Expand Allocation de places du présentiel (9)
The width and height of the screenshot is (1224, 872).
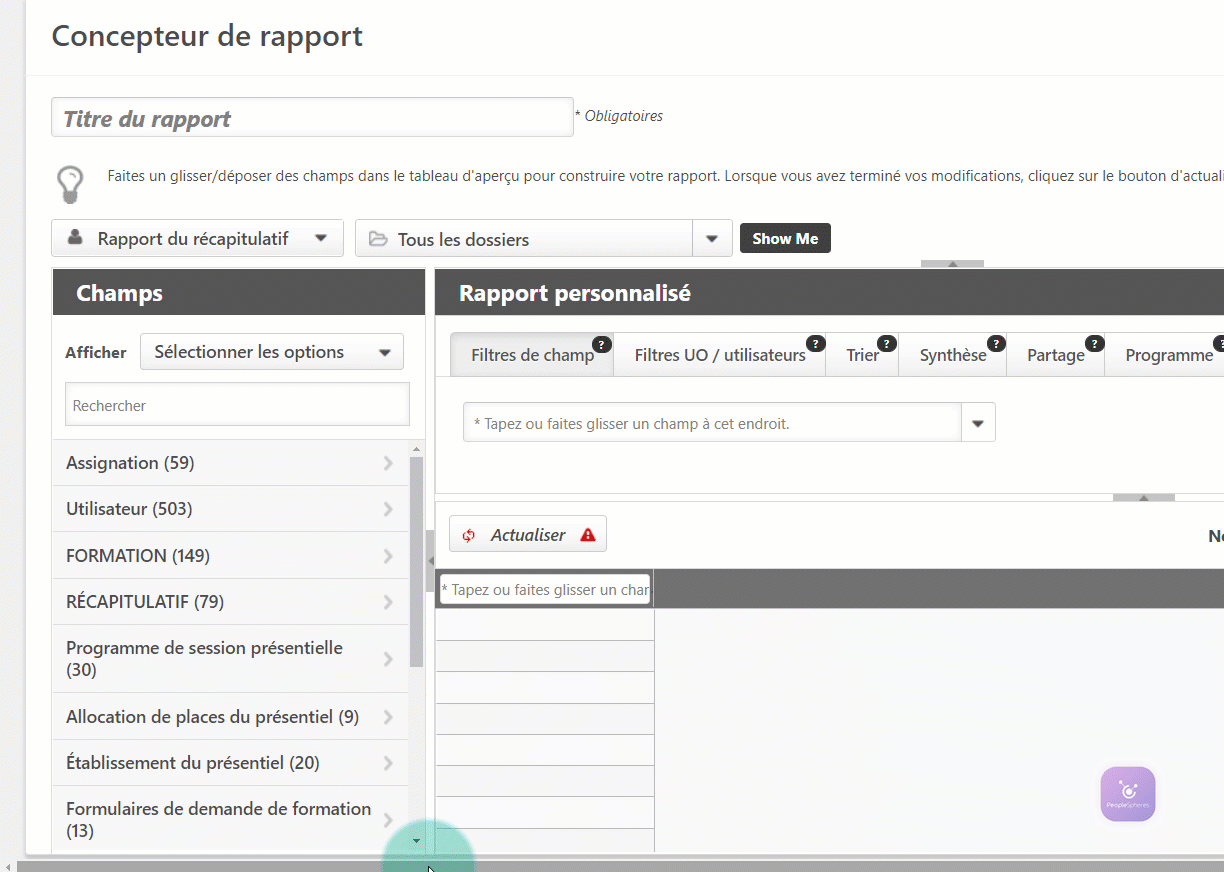click(x=231, y=717)
